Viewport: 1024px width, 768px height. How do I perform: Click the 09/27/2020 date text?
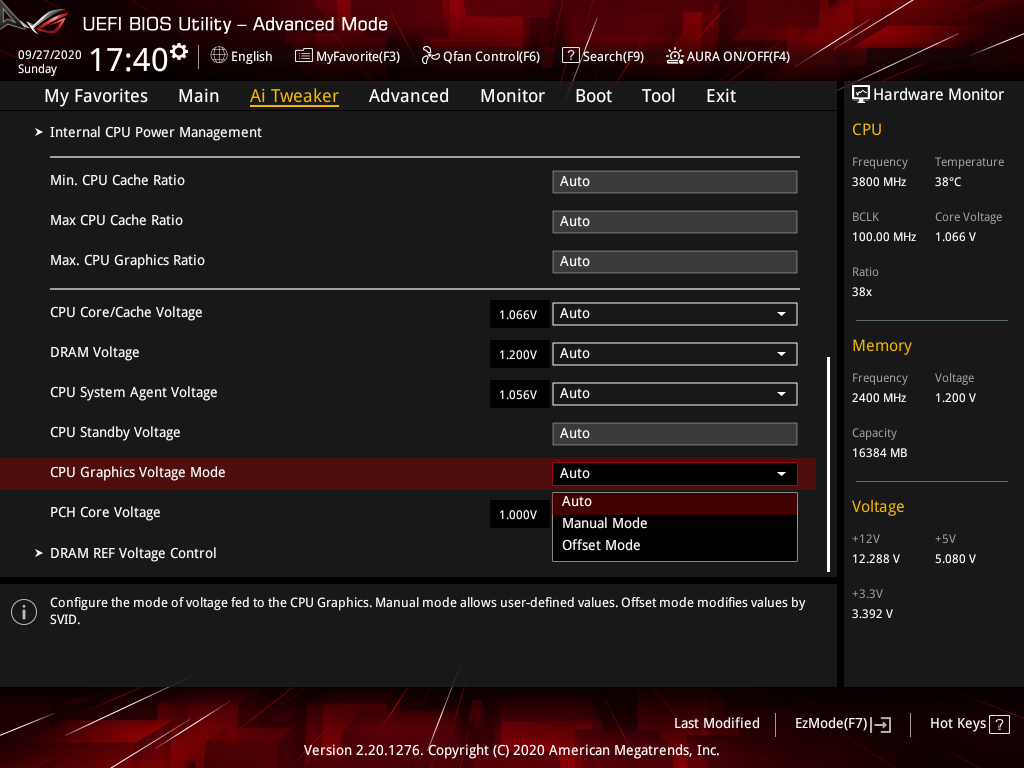point(50,55)
